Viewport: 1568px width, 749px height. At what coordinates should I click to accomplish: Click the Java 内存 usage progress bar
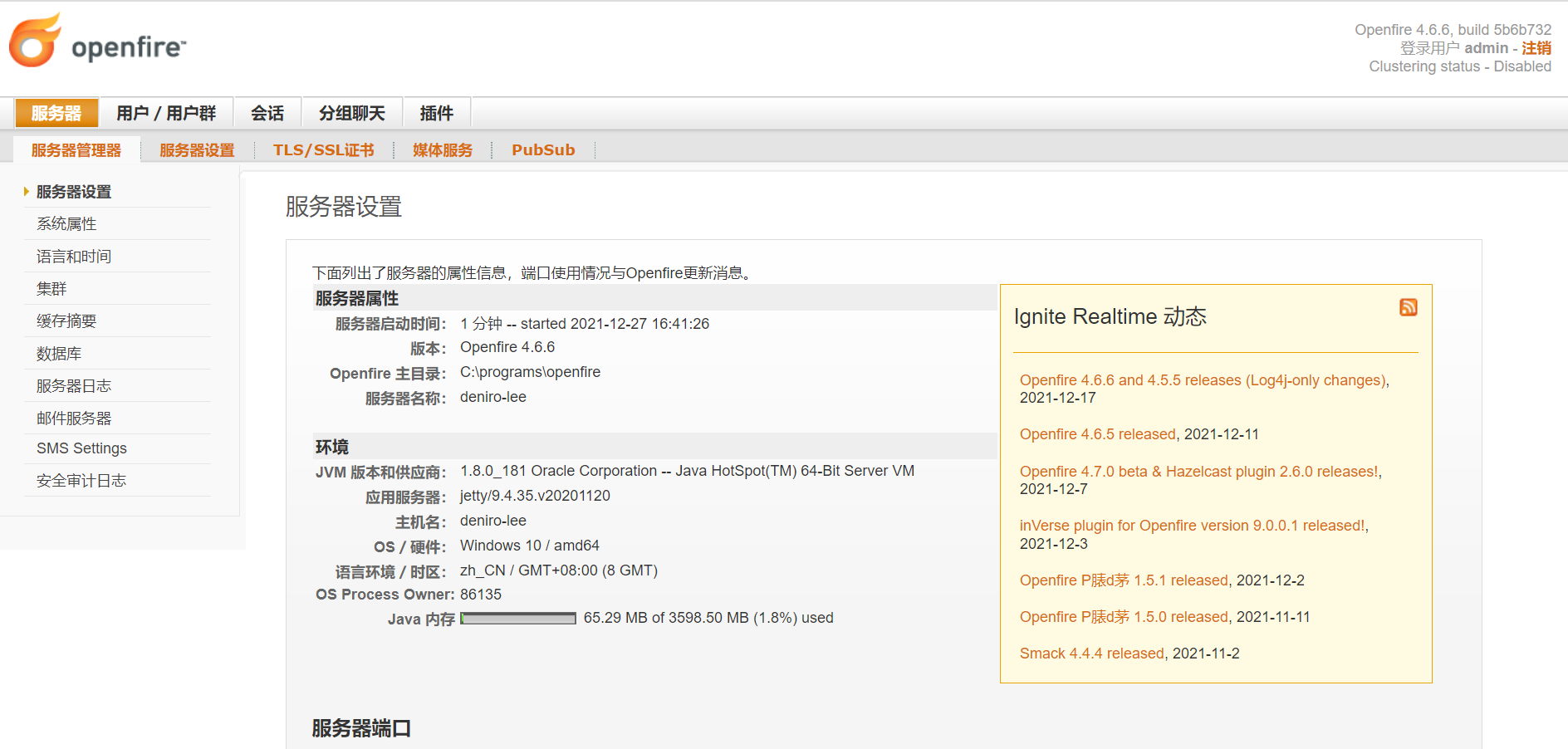(x=518, y=619)
